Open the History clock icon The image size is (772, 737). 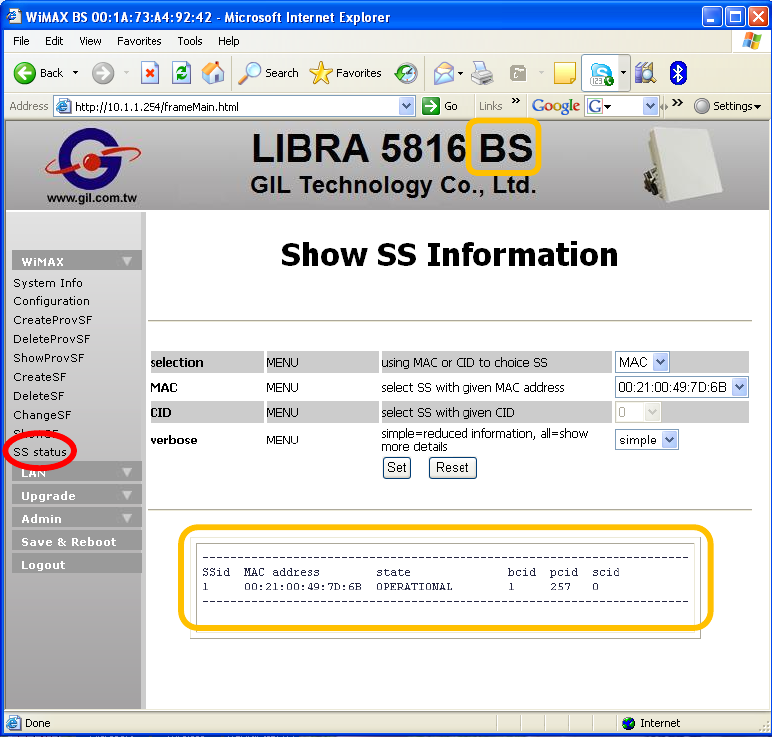coord(406,73)
